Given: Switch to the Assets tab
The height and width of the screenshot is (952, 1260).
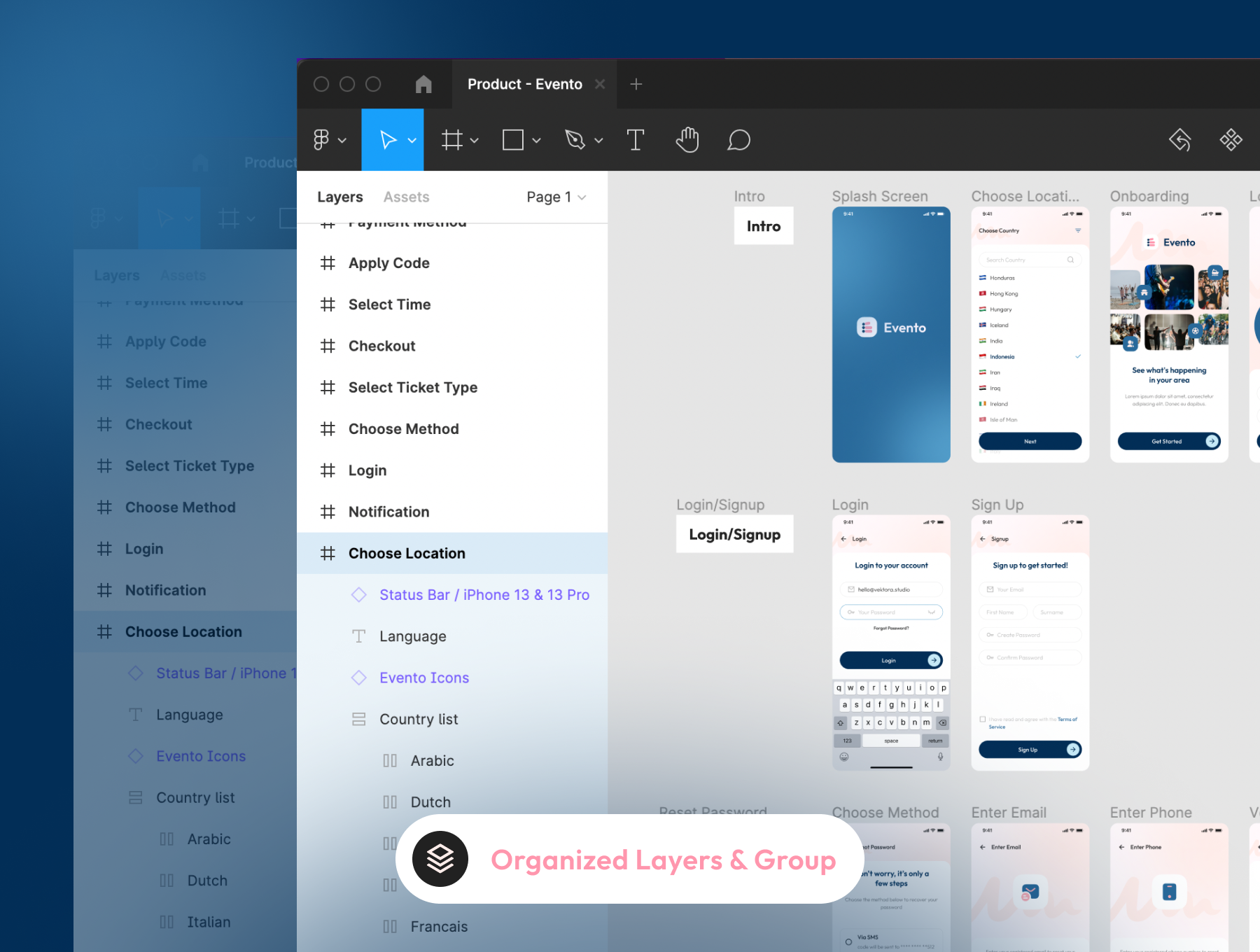Looking at the screenshot, I should pyautogui.click(x=406, y=197).
